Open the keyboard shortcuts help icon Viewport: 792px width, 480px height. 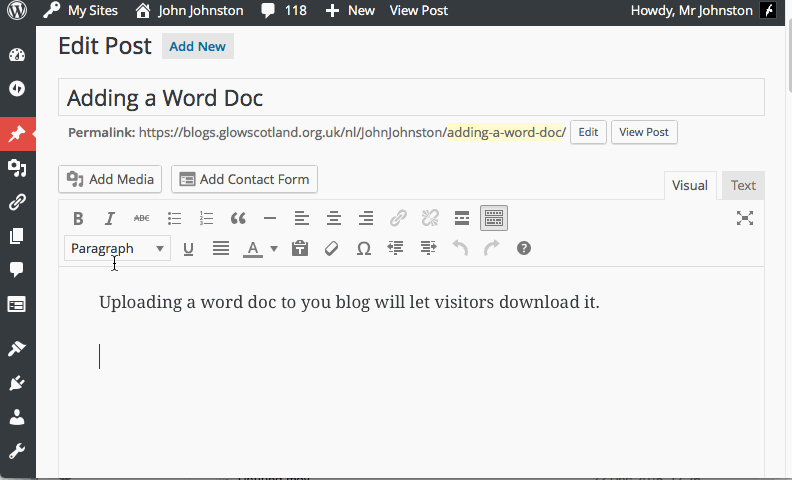coord(524,248)
